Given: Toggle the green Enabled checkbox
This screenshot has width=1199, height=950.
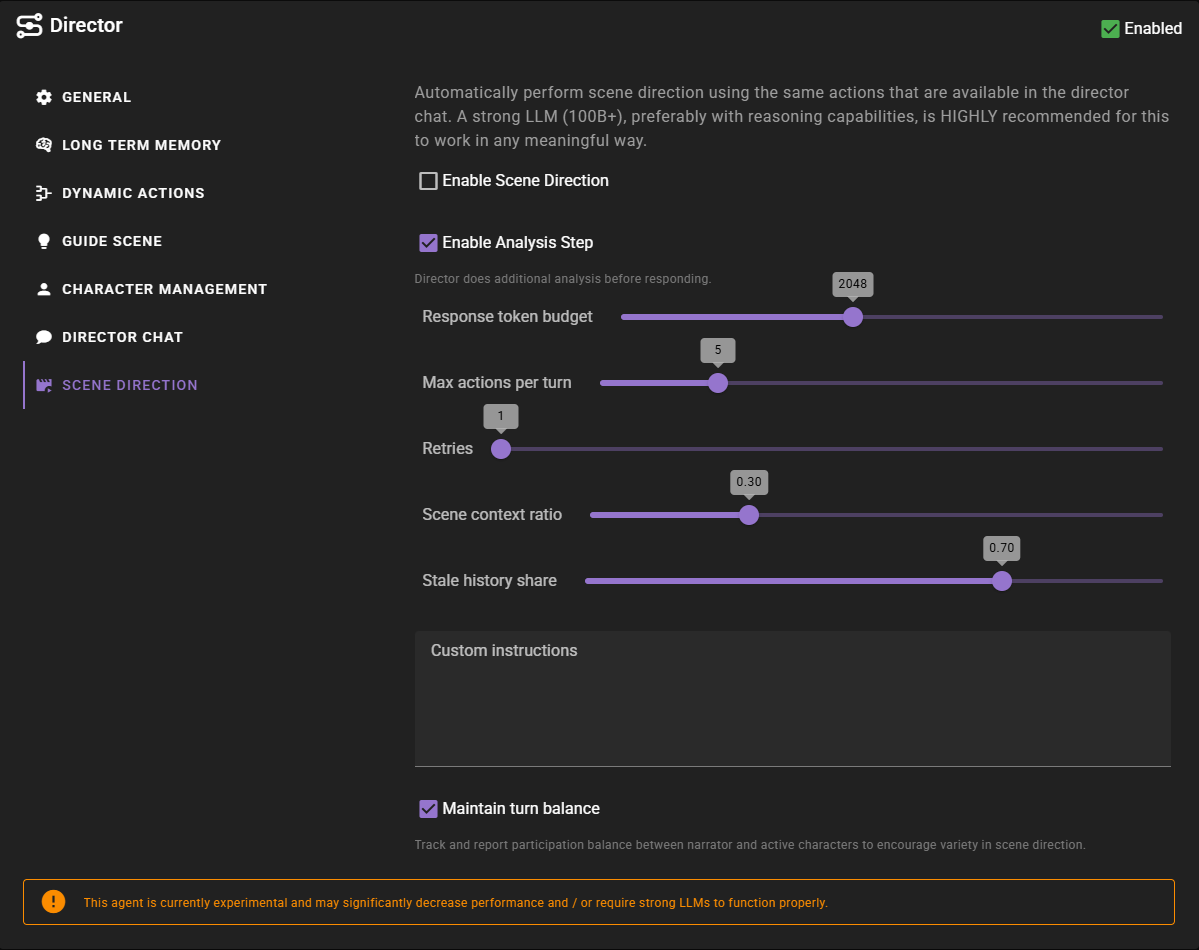Looking at the screenshot, I should point(1110,28).
